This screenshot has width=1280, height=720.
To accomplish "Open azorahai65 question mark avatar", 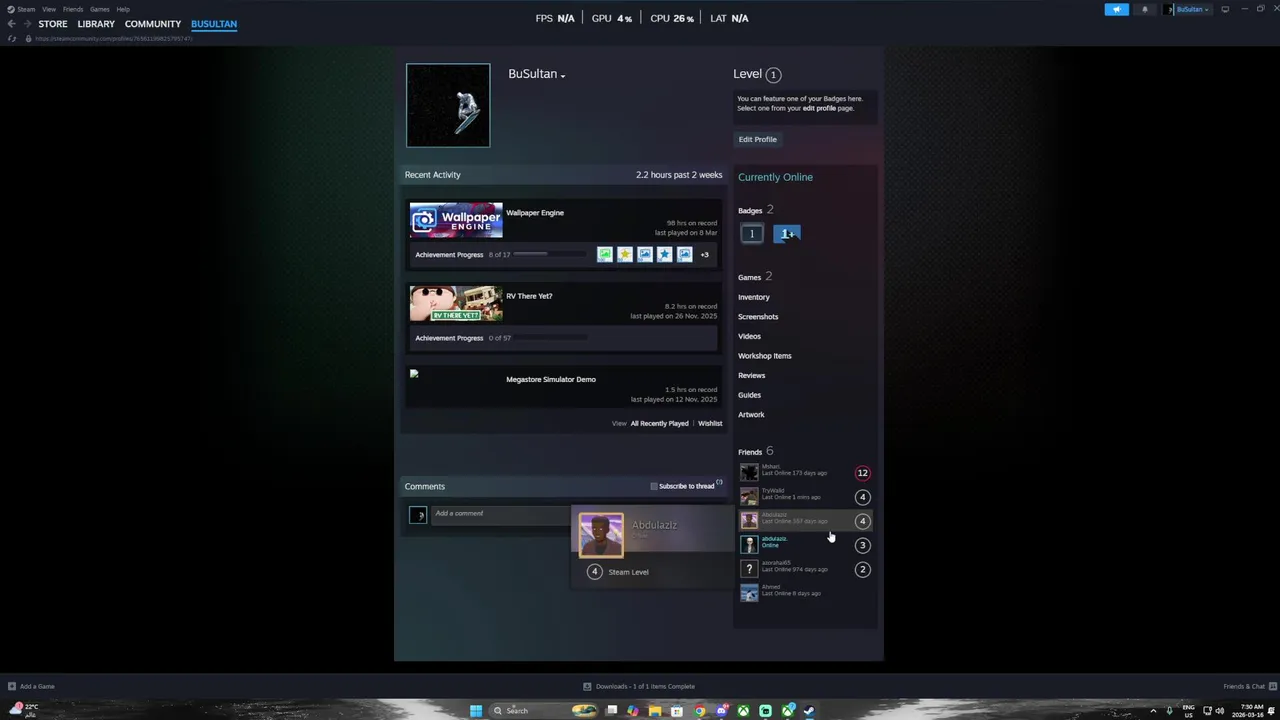I will [749, 569].
